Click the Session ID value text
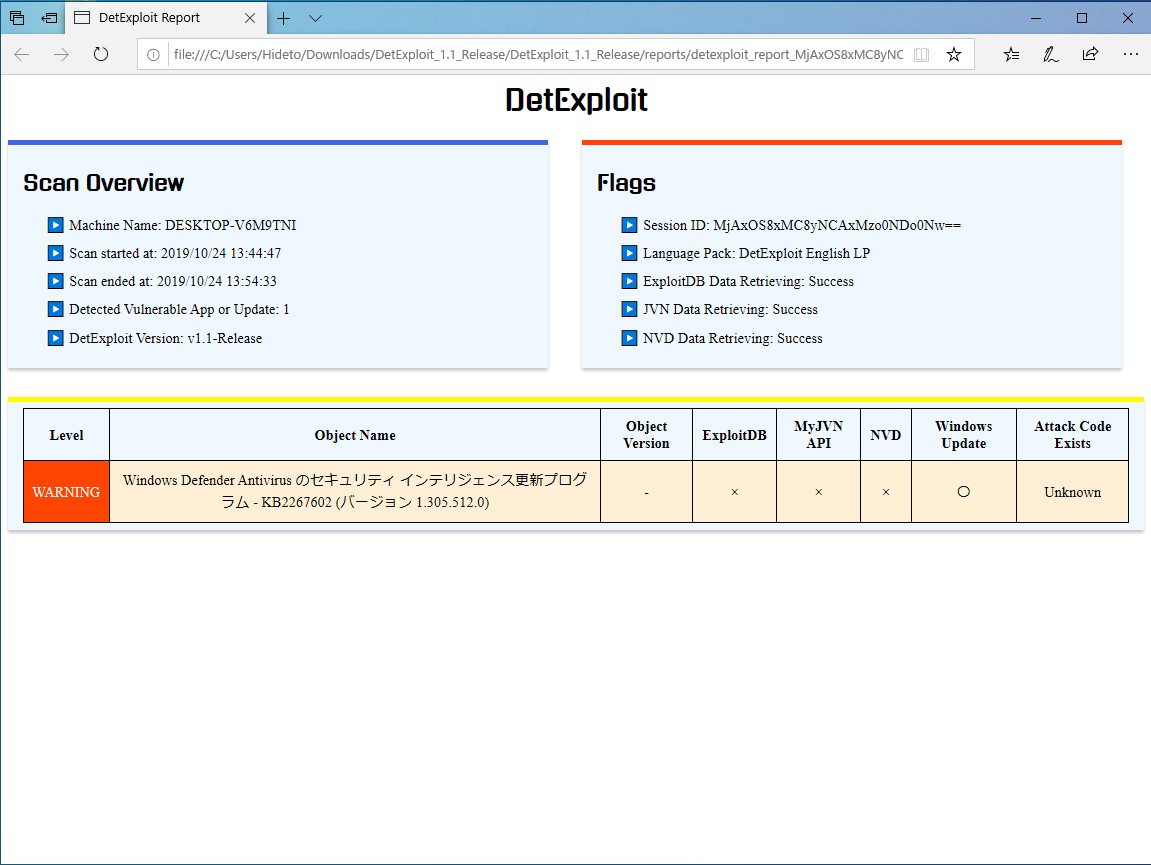 [x=837, y=225]
